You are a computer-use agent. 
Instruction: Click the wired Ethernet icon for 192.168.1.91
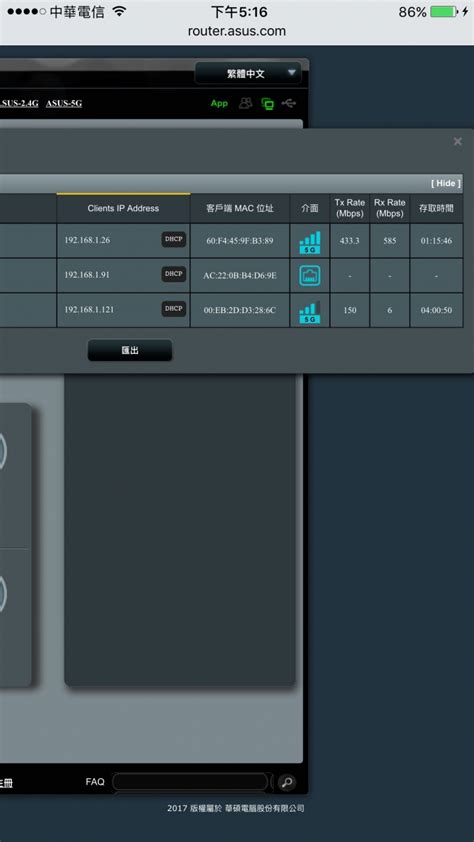pos(310,275)
